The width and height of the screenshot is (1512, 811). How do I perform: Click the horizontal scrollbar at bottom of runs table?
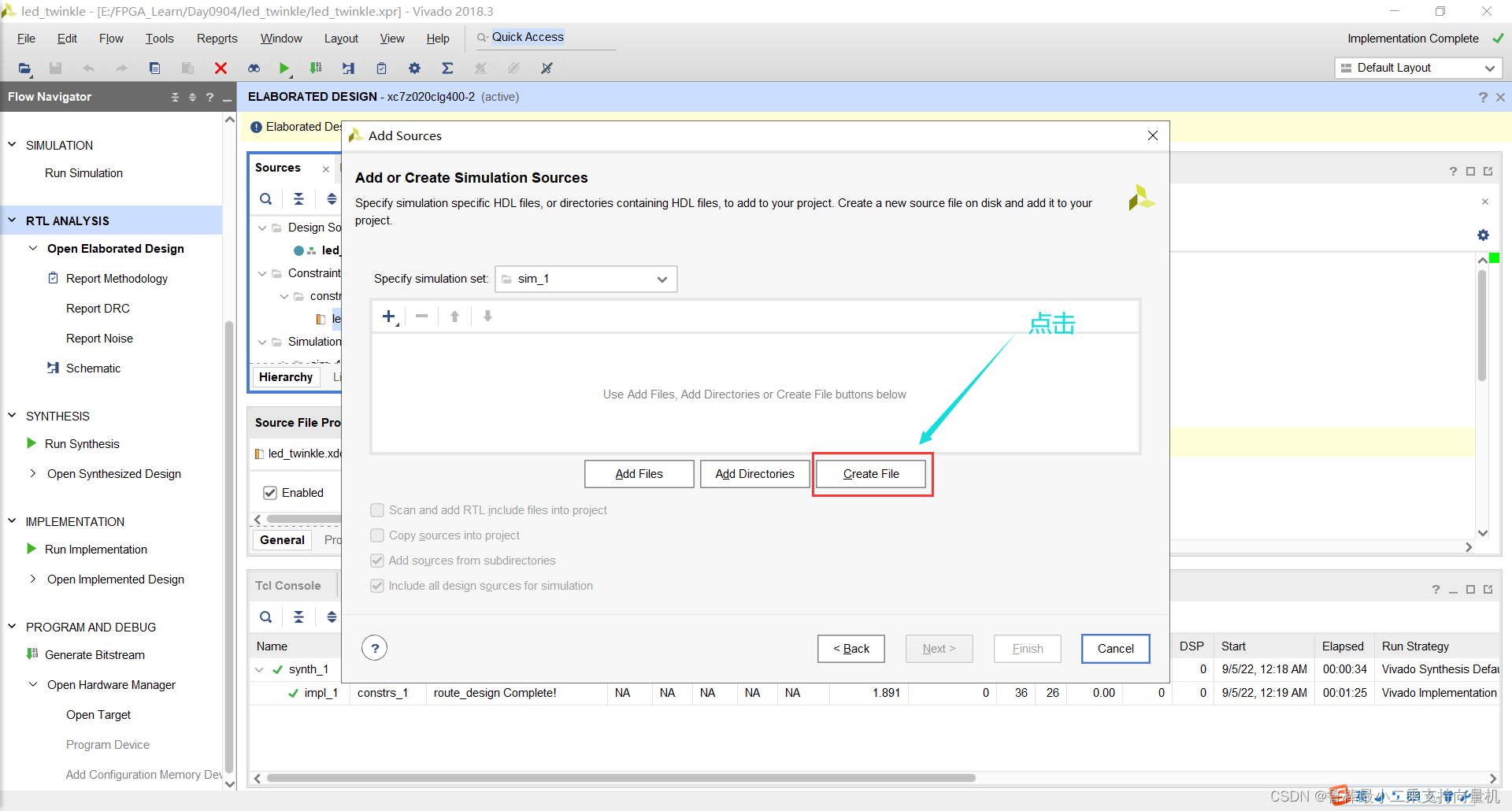[x=621, y=778]
